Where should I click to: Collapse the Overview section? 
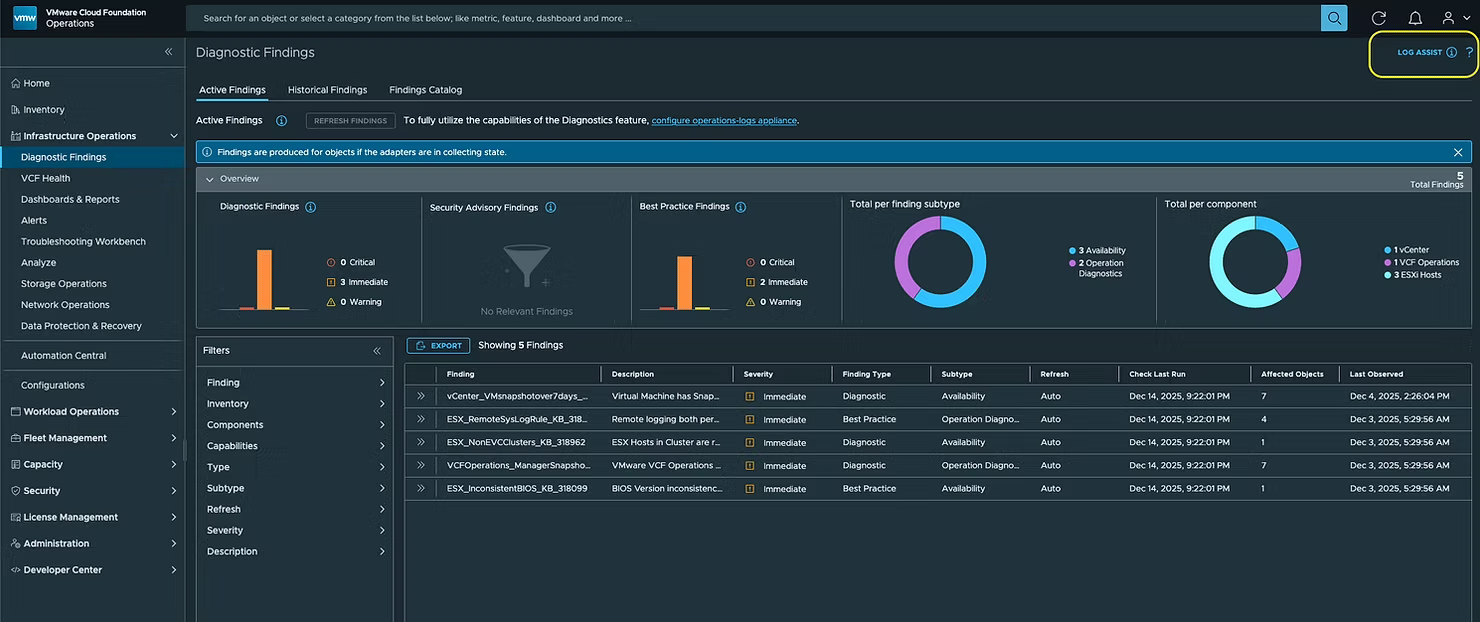(209, 179)
